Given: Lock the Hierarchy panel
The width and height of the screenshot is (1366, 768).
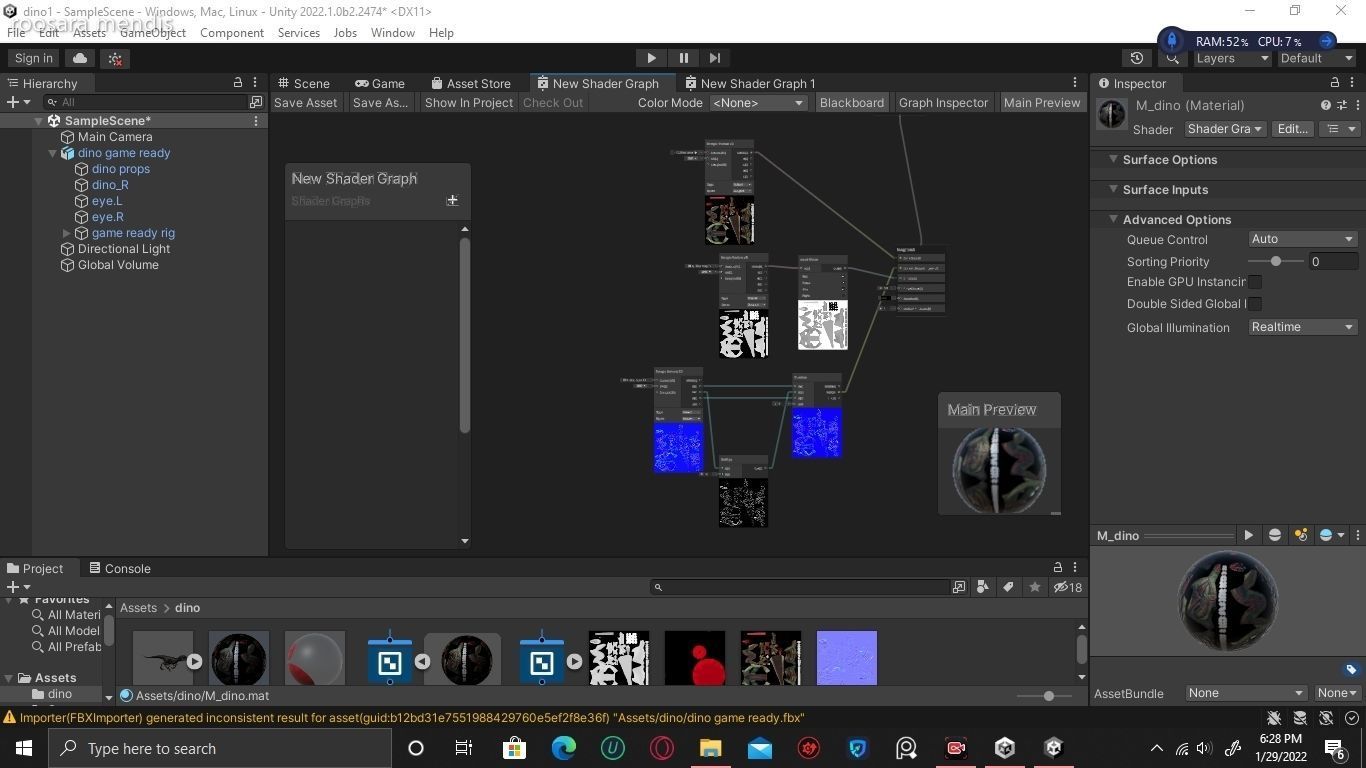Looking at the screenshot, I should coord(238,83).
